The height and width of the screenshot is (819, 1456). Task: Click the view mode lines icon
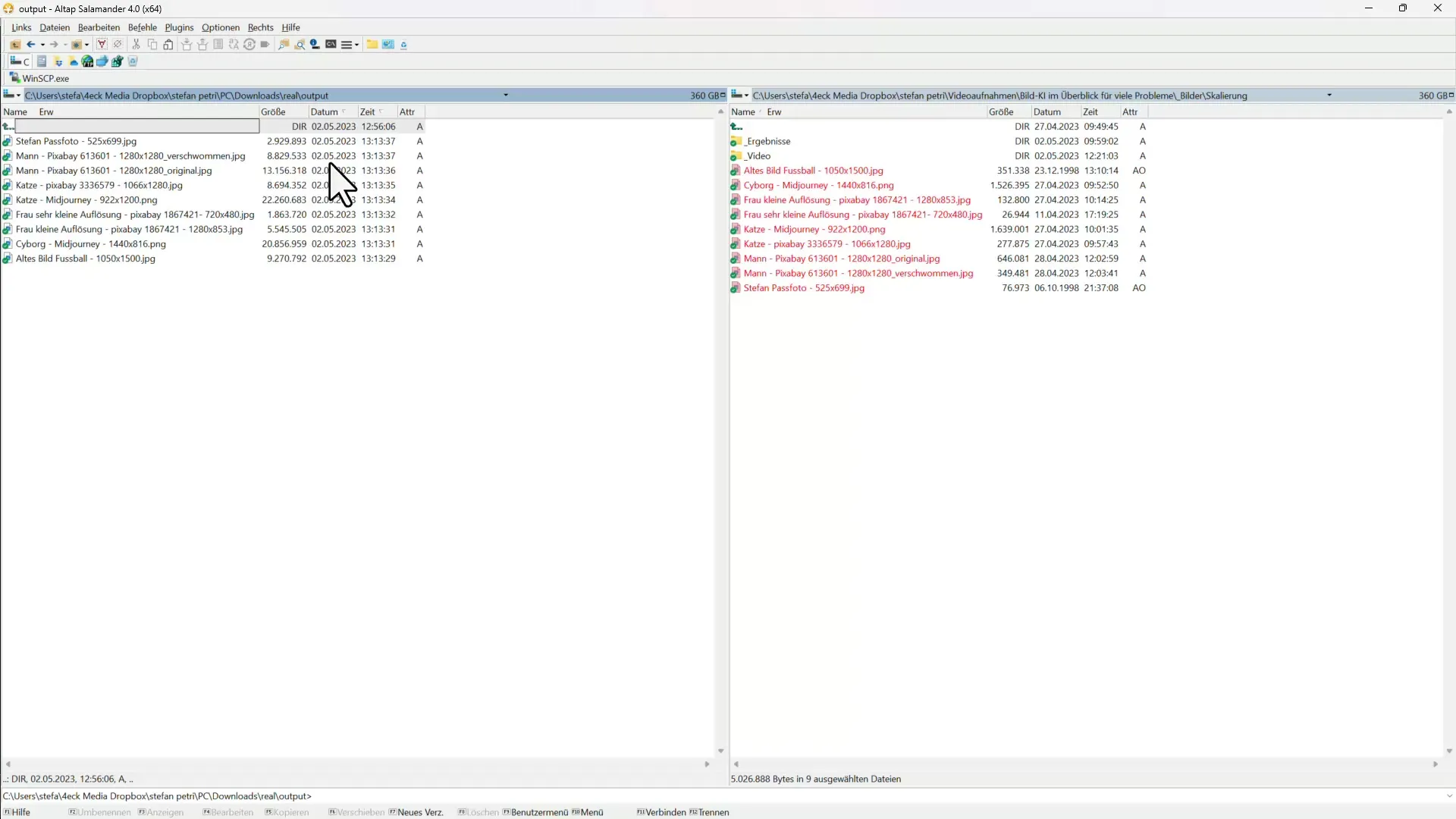coord(347,45)
